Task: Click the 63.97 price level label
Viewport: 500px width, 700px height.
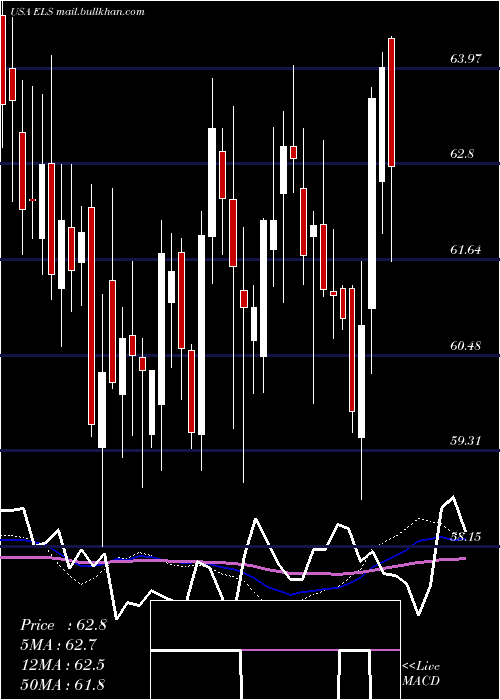Action: coord(466,58)
